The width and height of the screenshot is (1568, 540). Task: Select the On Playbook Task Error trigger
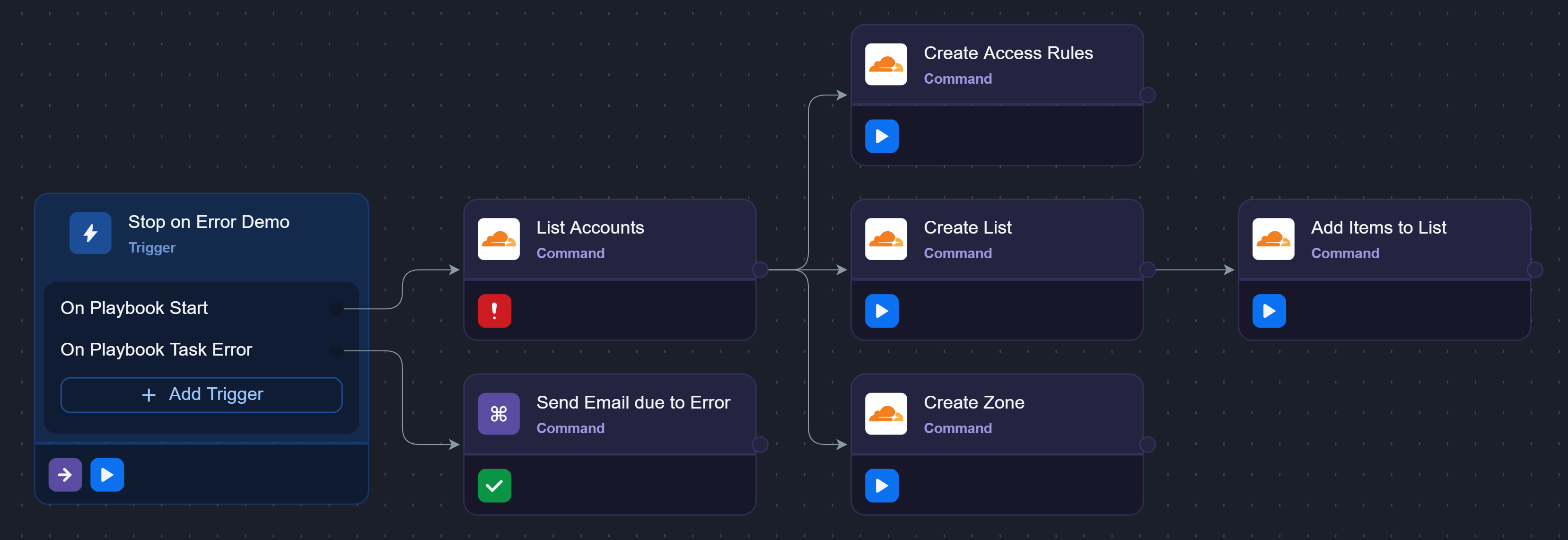[x=156, y=349]
